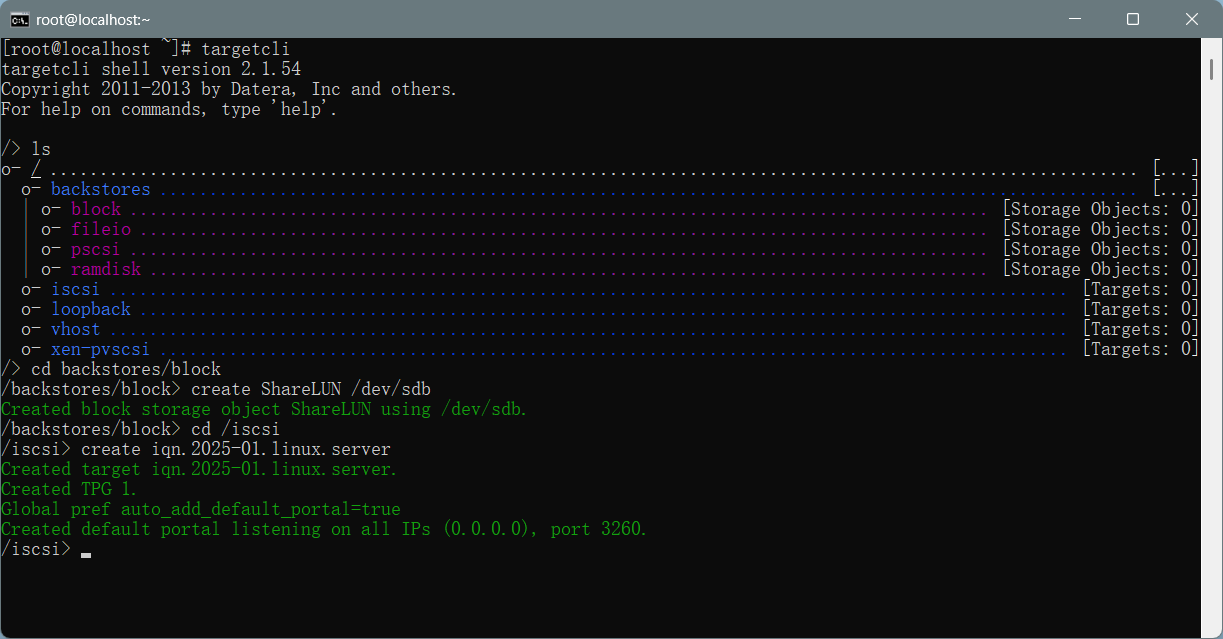Select the block backstore node
The width and height of the screenshot is (1223, 639).
[x=96, y=209]
